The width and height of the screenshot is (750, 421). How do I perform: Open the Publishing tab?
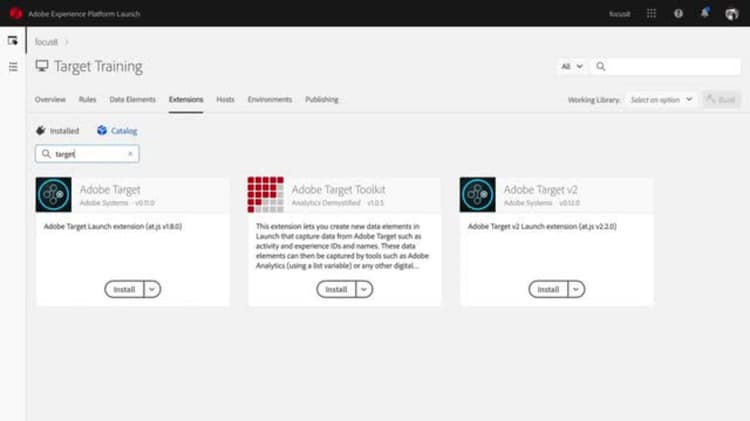322,100
